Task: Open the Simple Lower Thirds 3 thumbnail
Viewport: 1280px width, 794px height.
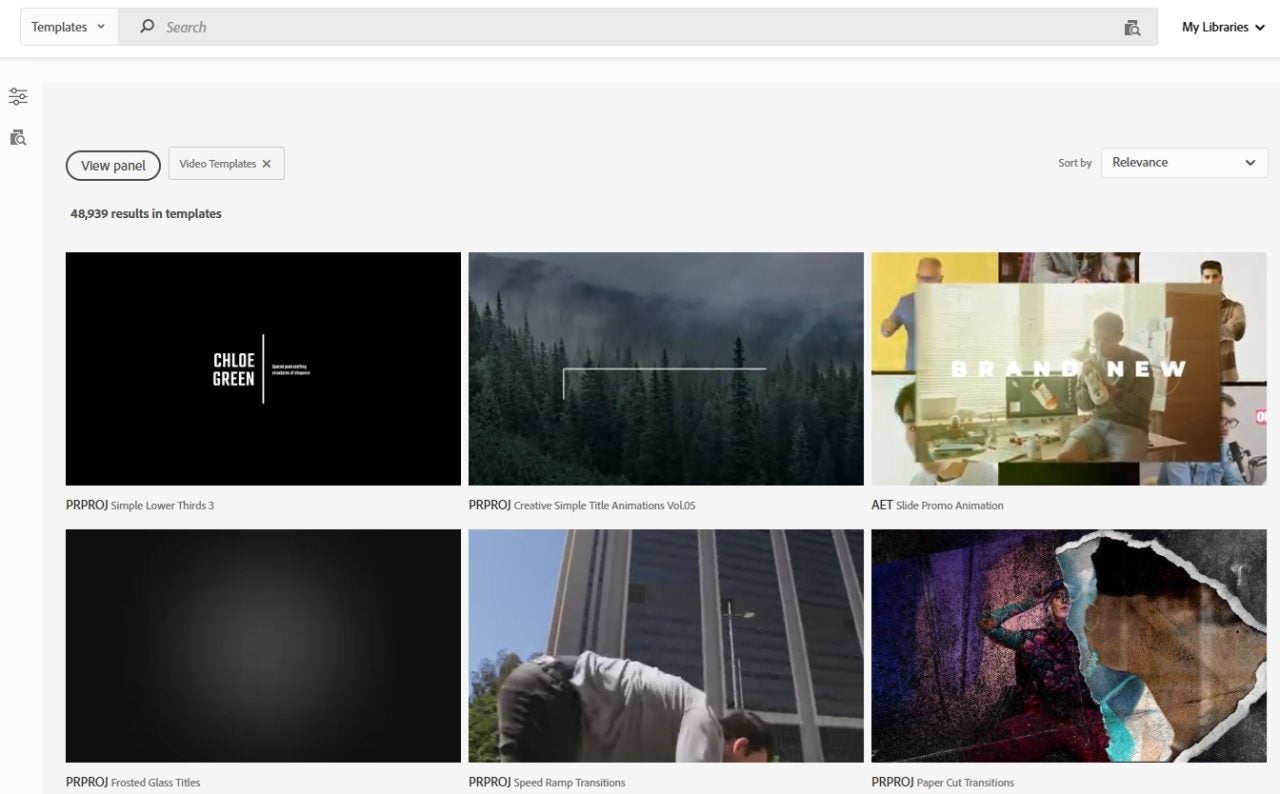Action: 263,368
